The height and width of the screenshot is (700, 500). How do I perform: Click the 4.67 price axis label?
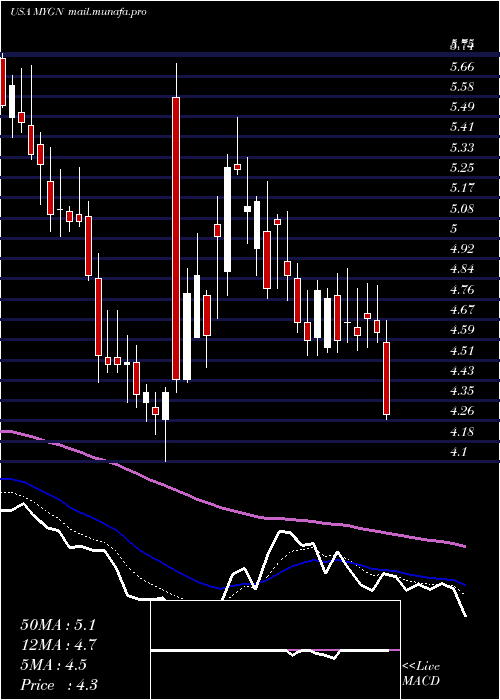coord(462,309)
